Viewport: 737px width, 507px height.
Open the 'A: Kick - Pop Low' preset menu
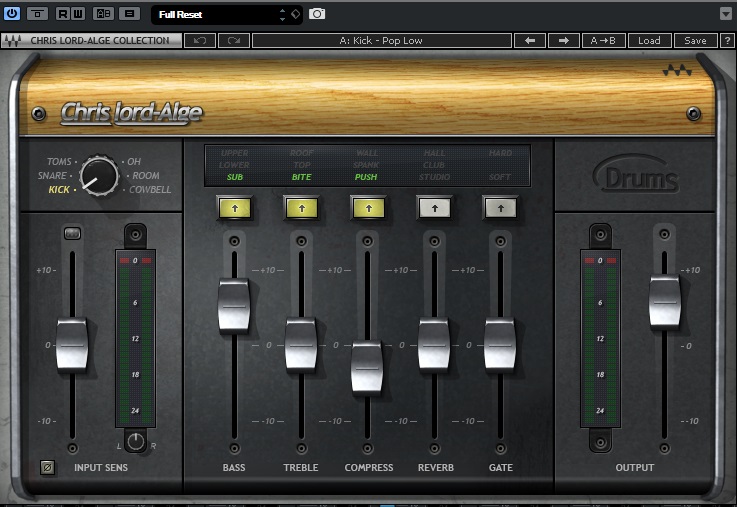coord(382,40)
